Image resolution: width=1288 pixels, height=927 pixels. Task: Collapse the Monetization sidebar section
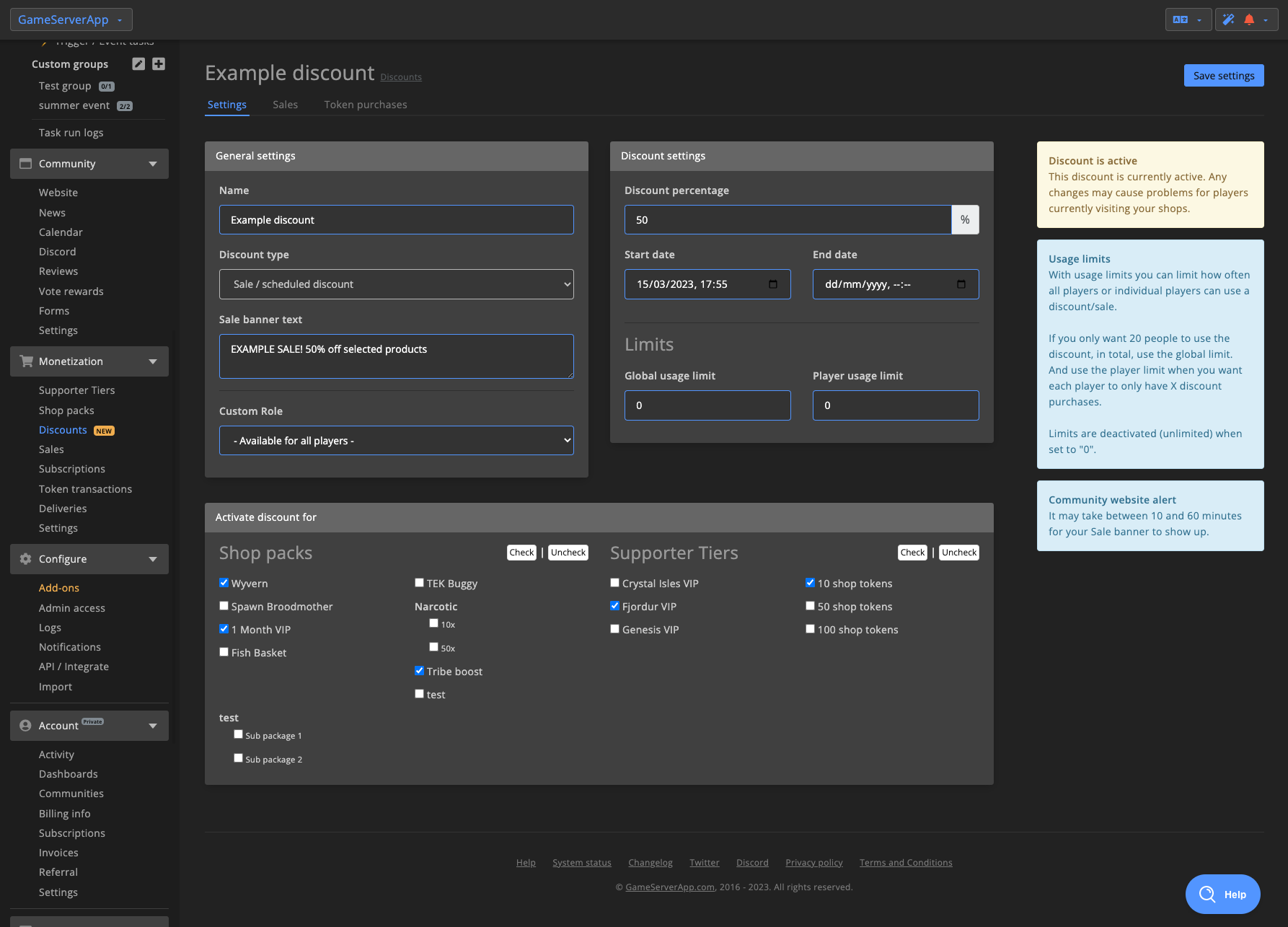point(153,361)
